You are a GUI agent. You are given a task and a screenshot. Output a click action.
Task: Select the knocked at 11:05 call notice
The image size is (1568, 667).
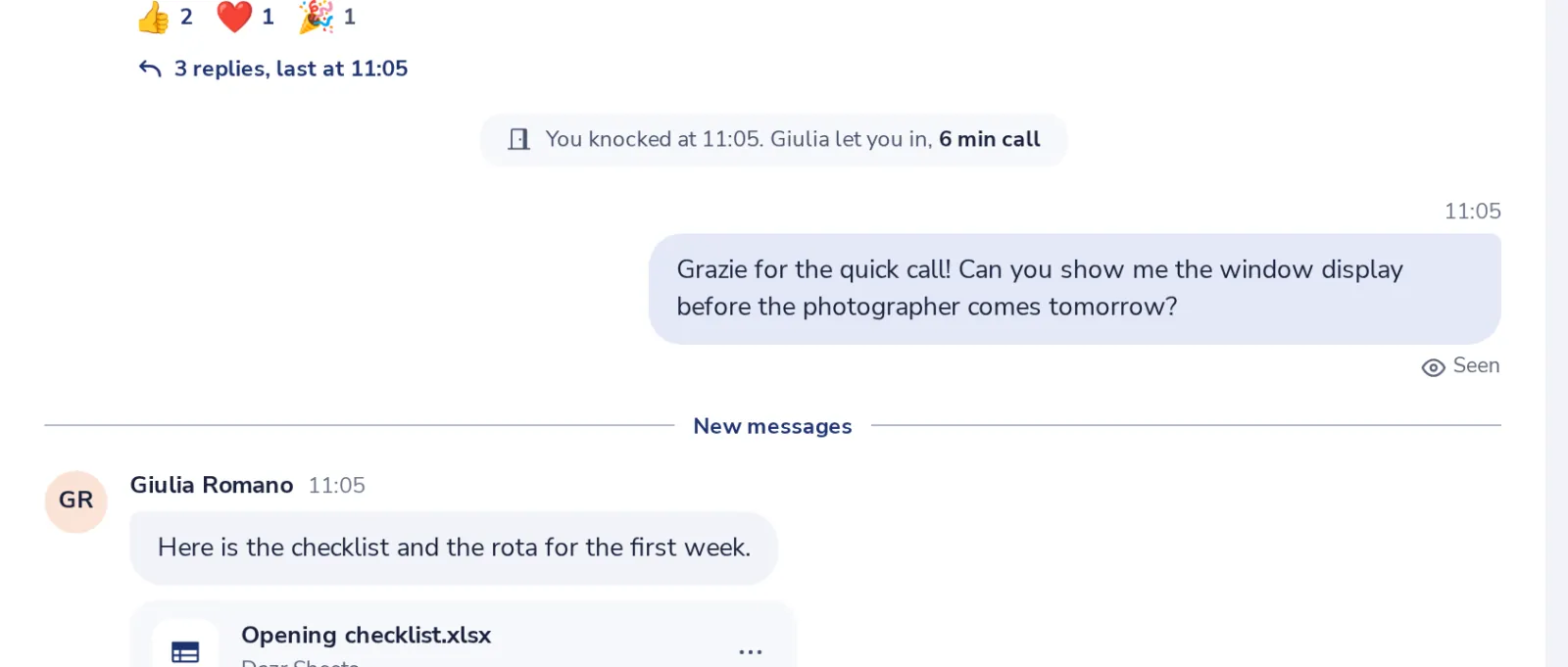[x=773, y=139]
